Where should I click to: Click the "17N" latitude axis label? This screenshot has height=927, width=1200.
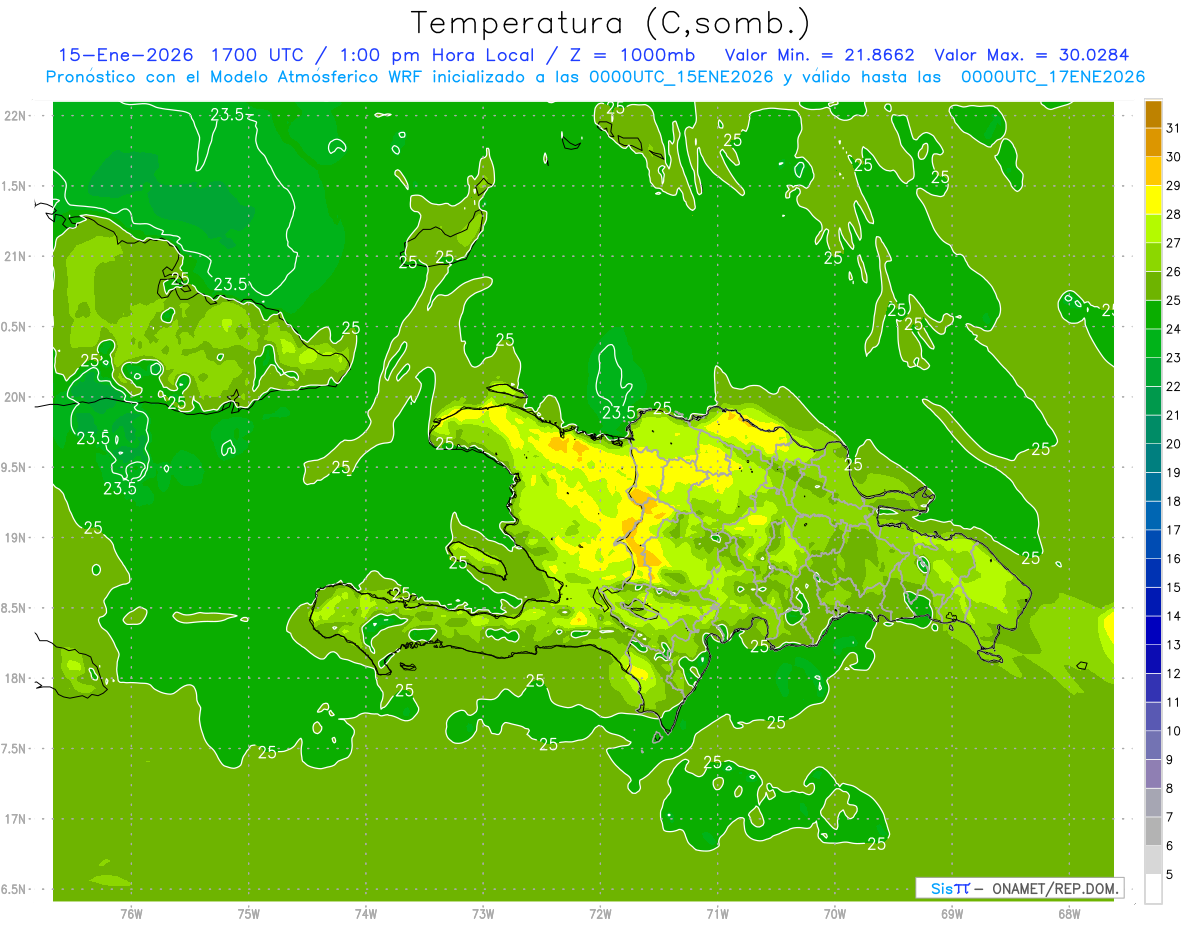[14, 819]
